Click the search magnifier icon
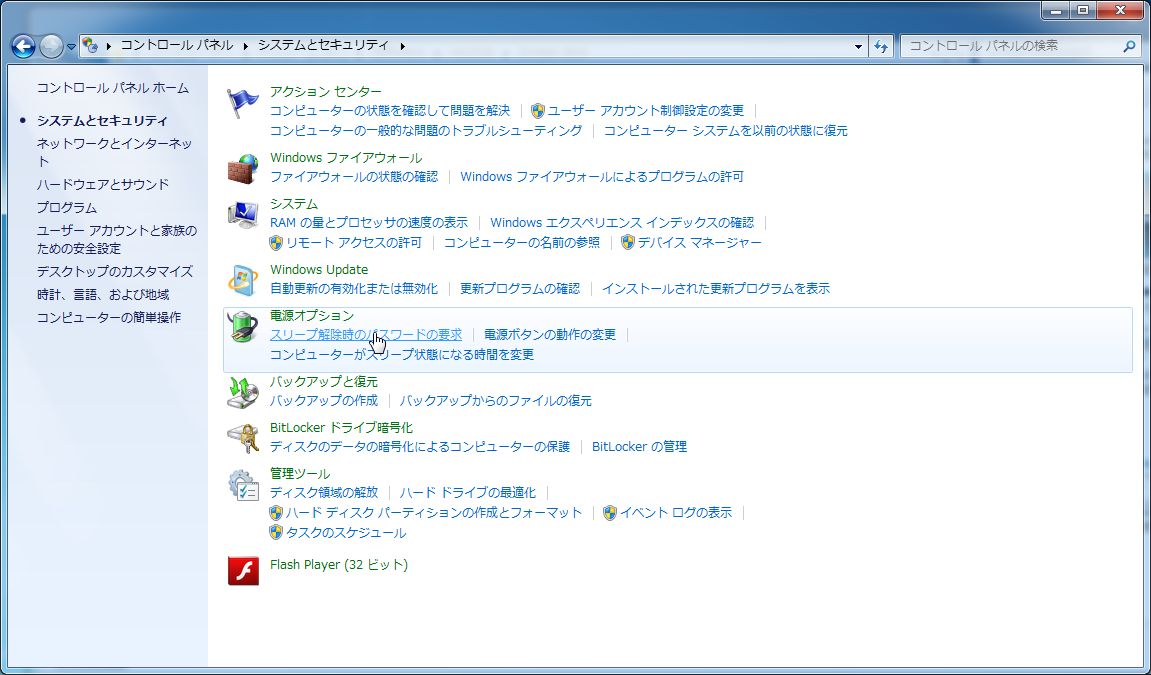 (x=1129, y=45)
